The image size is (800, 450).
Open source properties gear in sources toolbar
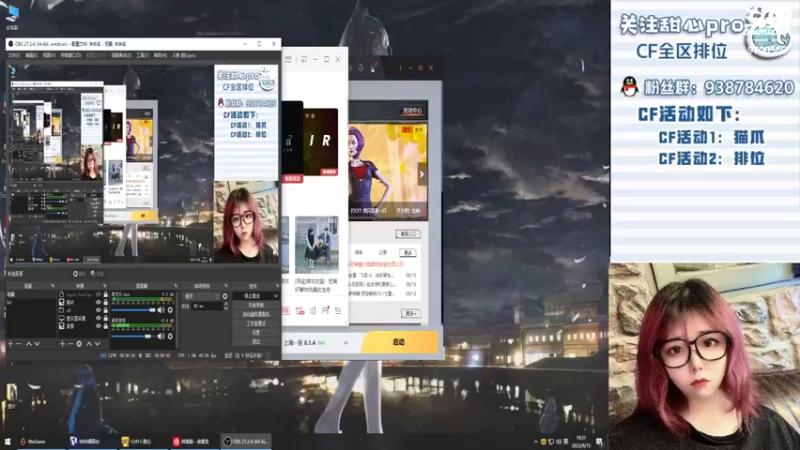[79, 344]
